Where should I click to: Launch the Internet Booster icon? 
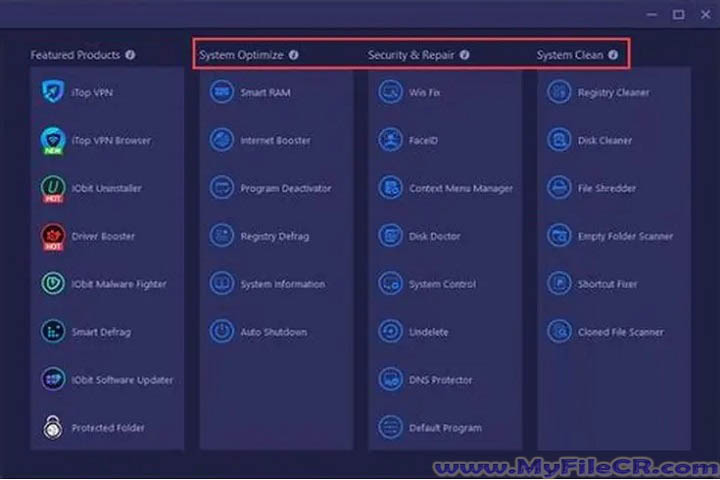tap(222, 140)
